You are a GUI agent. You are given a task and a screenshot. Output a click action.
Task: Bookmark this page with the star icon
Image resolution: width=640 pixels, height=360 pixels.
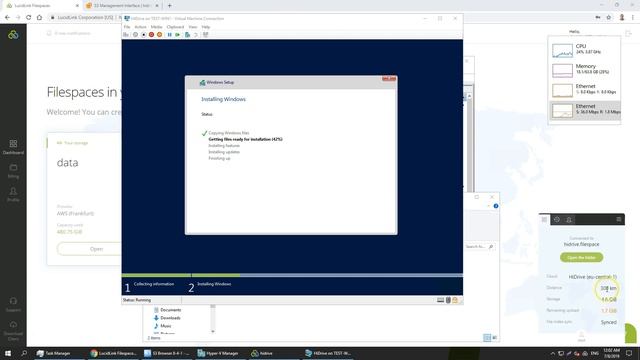(x=609, y=18)
